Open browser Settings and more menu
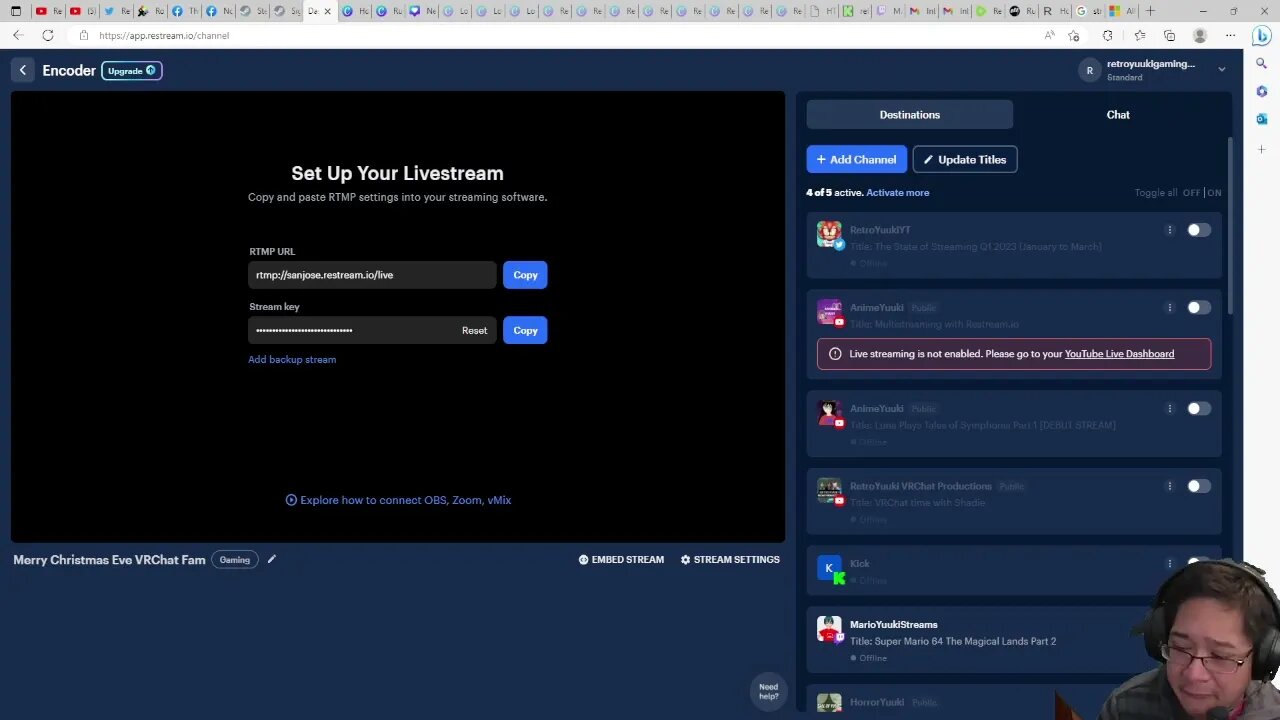Viewport: 1280px width, 720px height. click(x=1231, y=35)
